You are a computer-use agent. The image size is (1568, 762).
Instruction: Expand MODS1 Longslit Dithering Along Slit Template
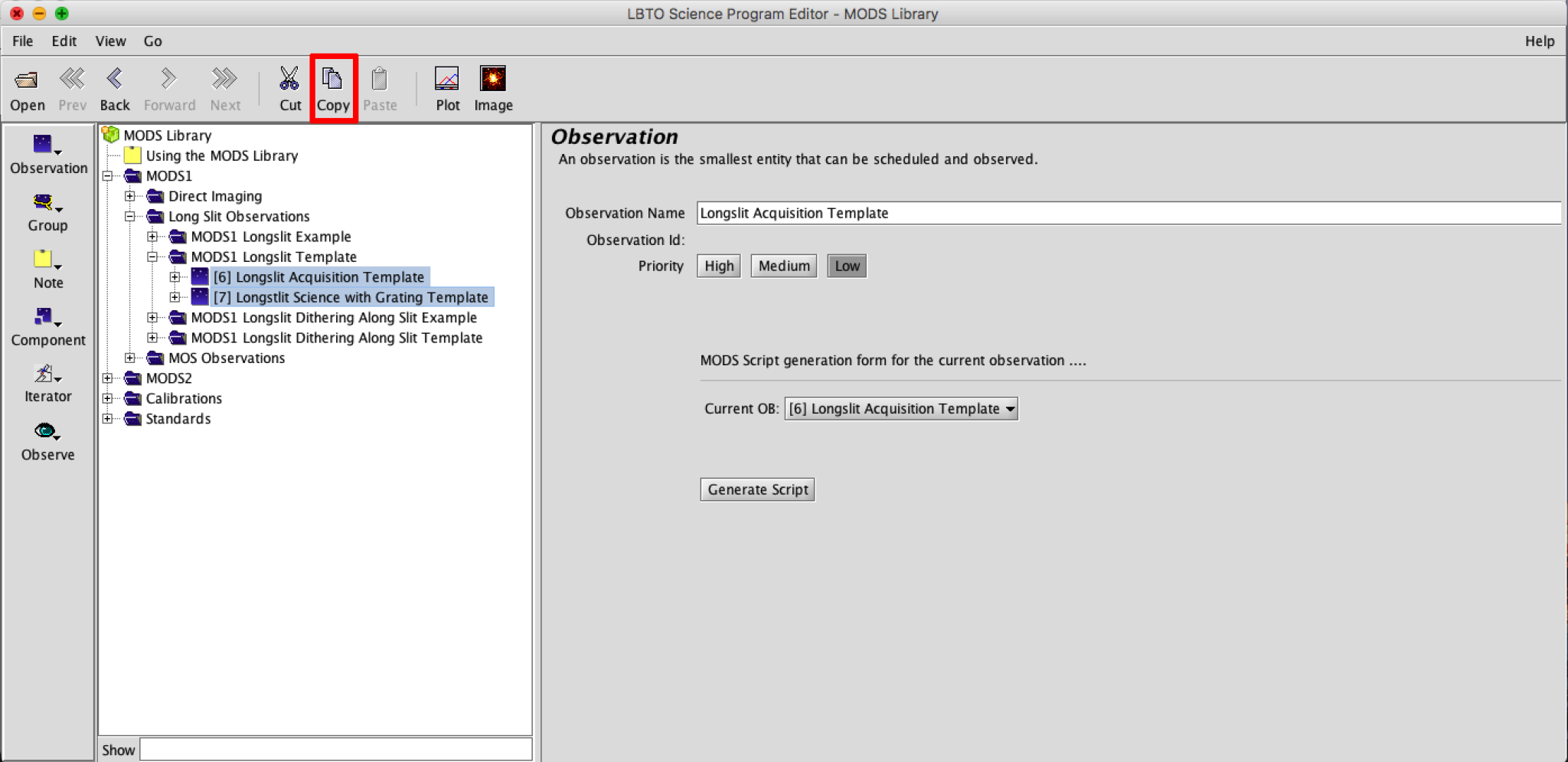(x=152, y=337)
